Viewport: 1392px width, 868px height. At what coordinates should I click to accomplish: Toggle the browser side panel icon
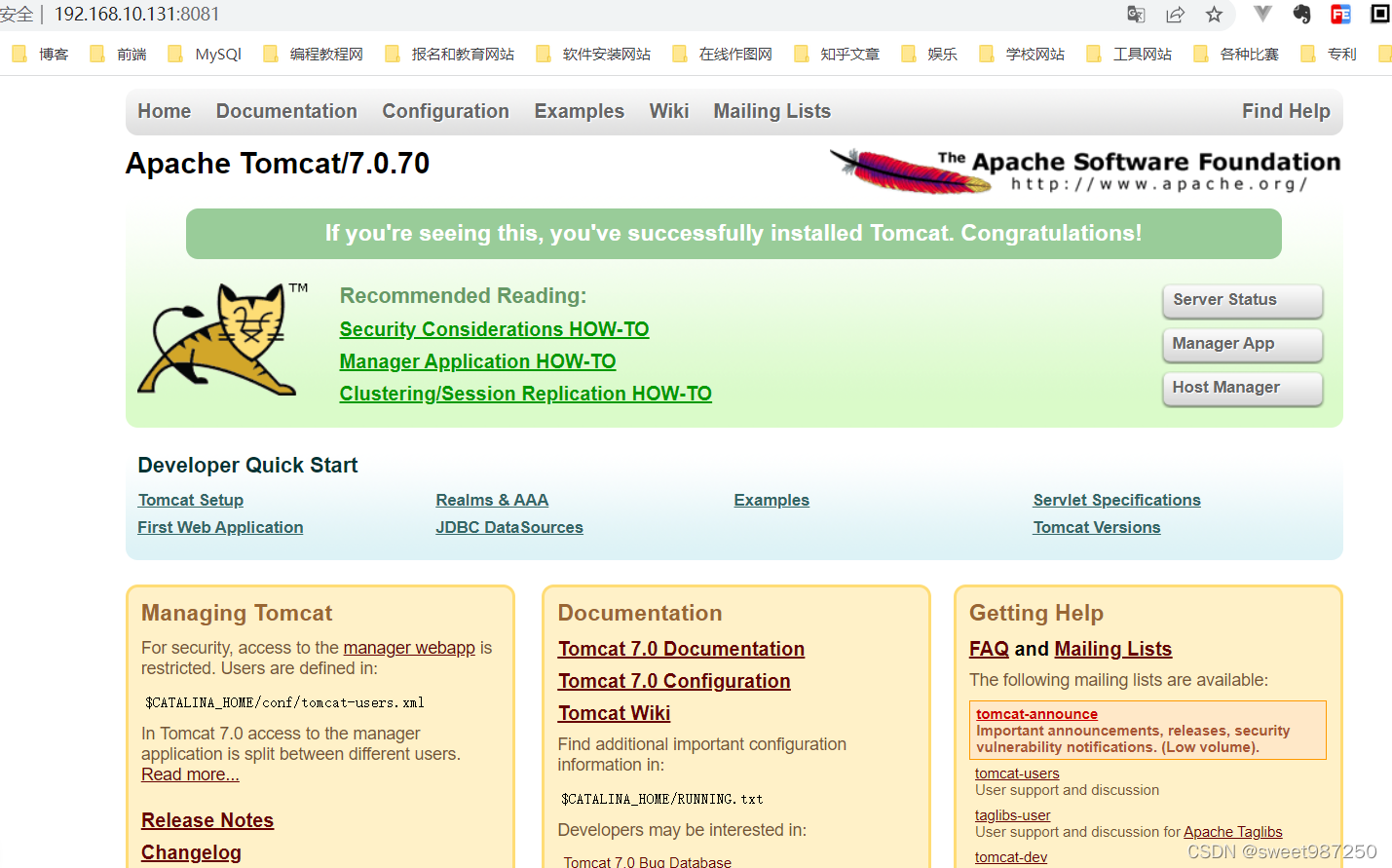(x=1380, y=14)
